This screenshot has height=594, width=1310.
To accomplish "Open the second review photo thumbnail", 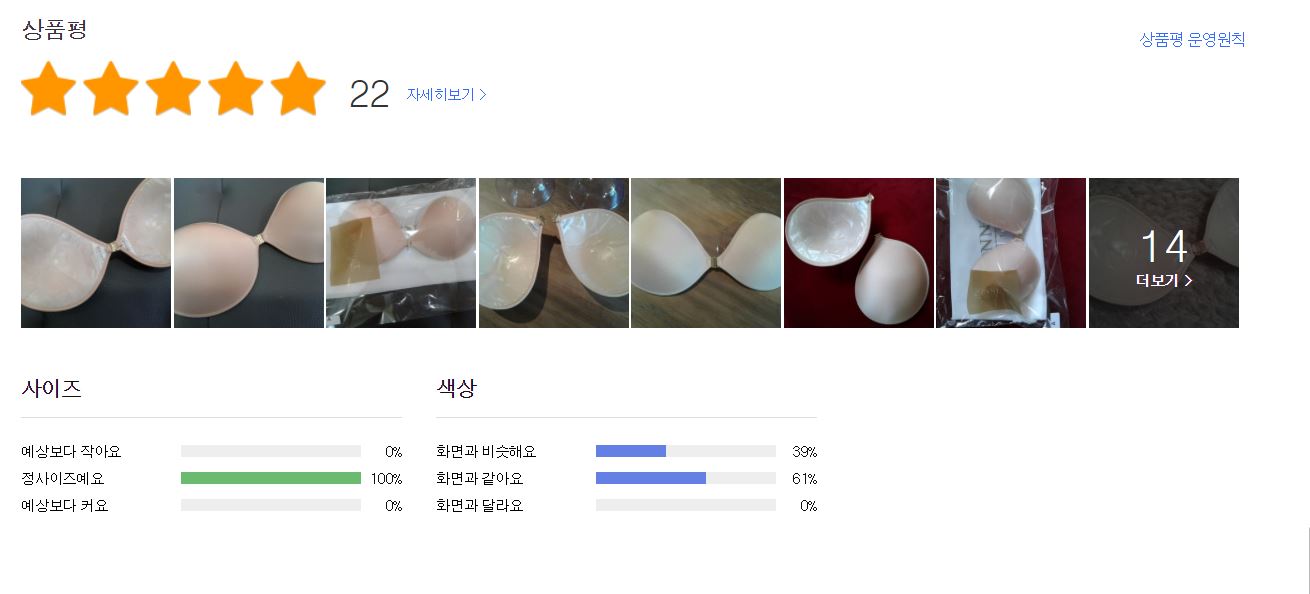I will coord(249,253).
